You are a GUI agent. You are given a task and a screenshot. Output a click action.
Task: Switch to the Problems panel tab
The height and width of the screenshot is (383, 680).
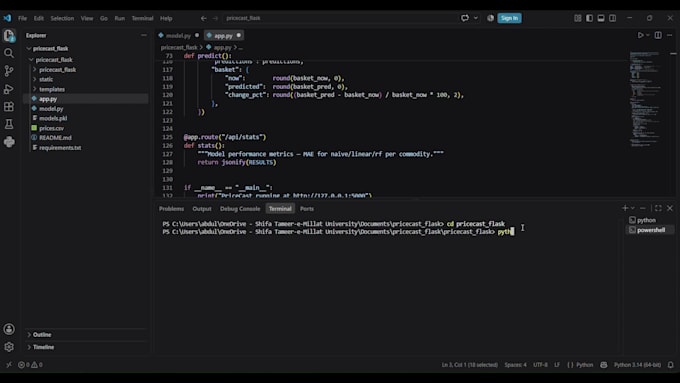(x=171, y=209)
